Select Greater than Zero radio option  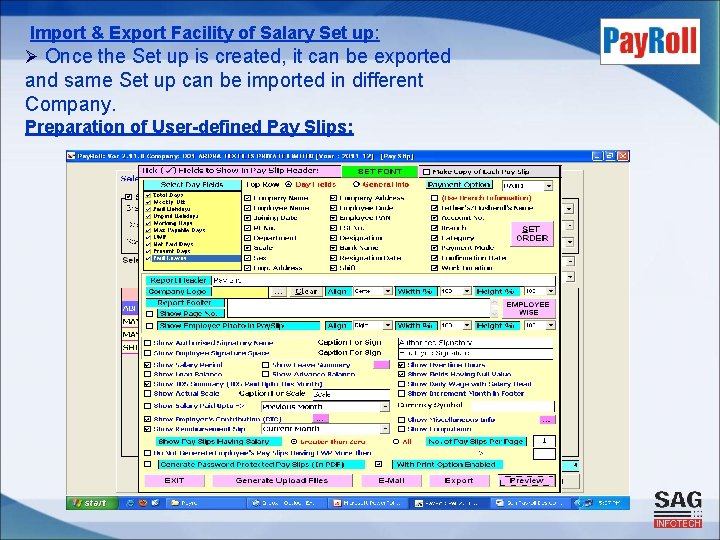[x=294, y=442]
